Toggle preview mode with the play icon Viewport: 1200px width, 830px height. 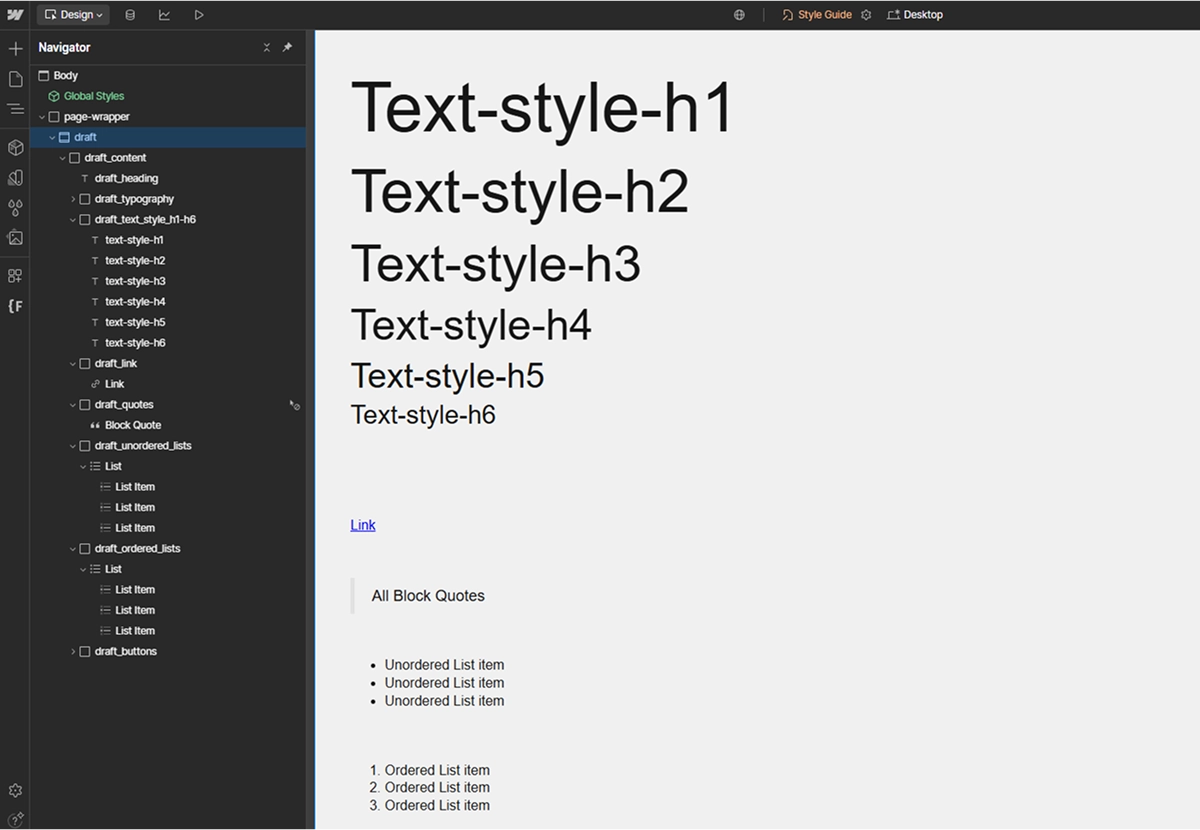coord(198,14)
